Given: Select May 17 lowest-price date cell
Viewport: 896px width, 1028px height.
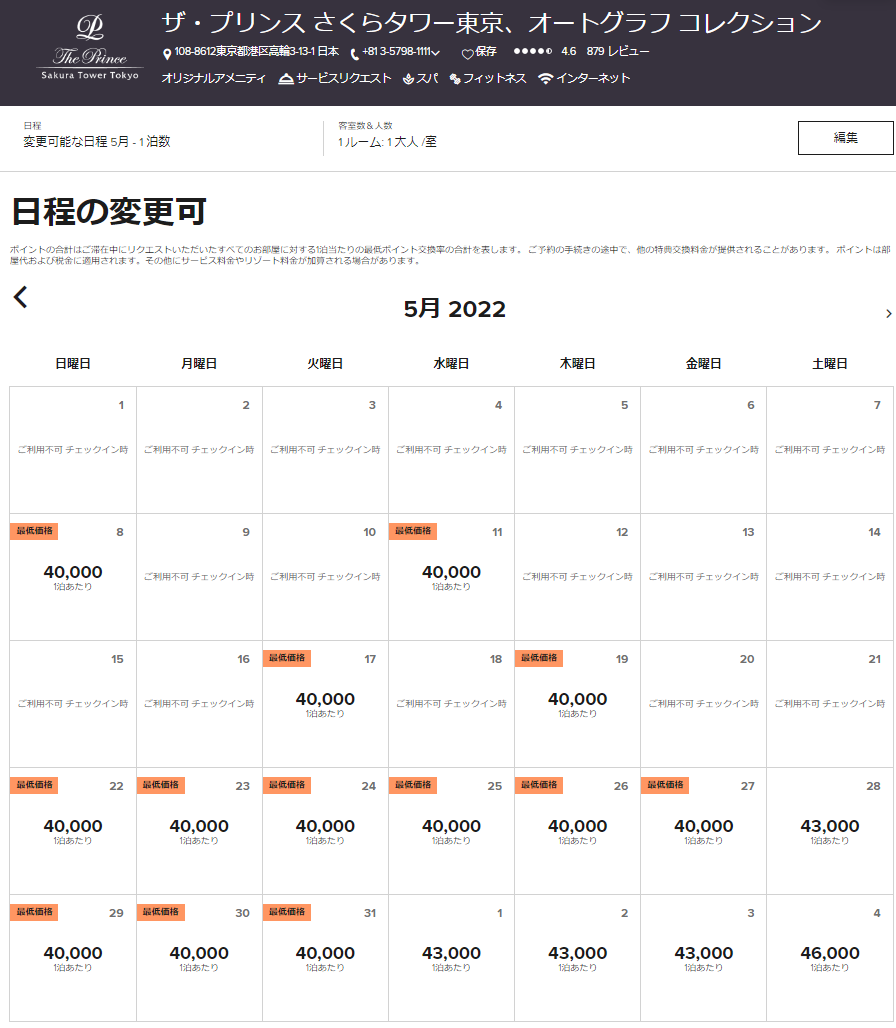Looking at the screenshot, I should coord(325,704).
